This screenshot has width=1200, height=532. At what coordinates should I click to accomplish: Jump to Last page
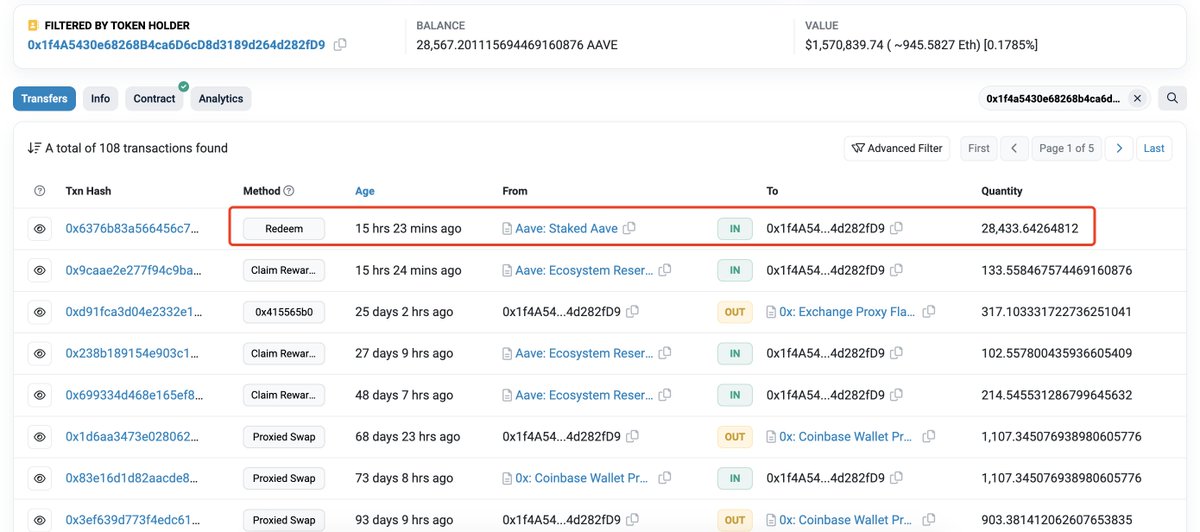[1154, 148]
